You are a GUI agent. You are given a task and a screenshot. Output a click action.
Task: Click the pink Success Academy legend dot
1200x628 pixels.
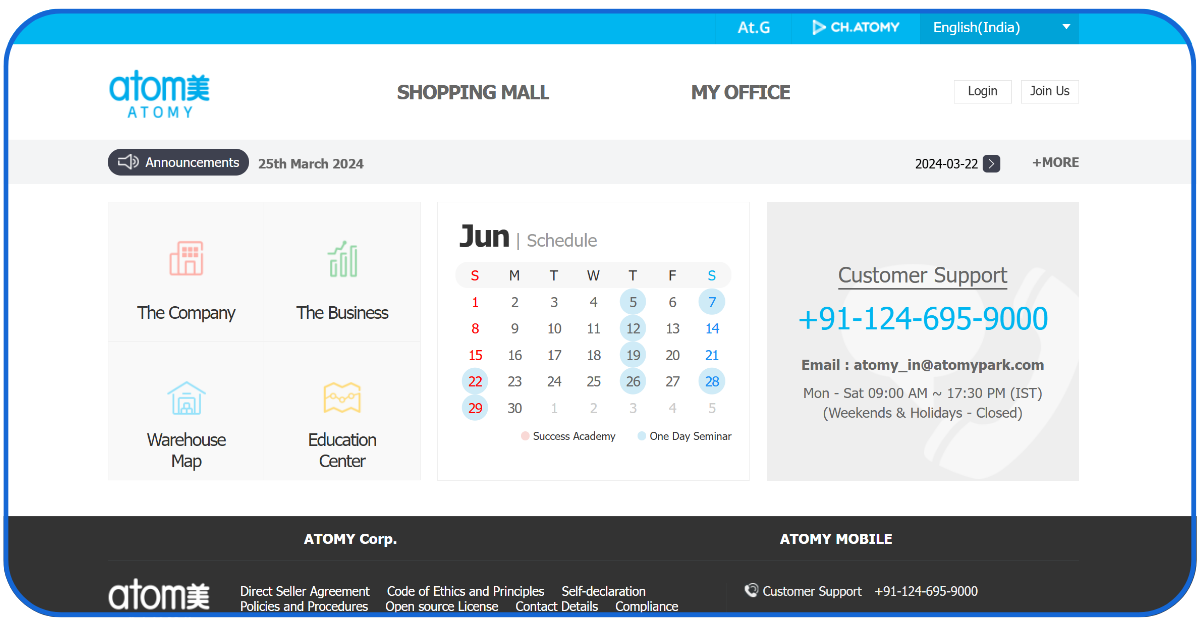525,436
